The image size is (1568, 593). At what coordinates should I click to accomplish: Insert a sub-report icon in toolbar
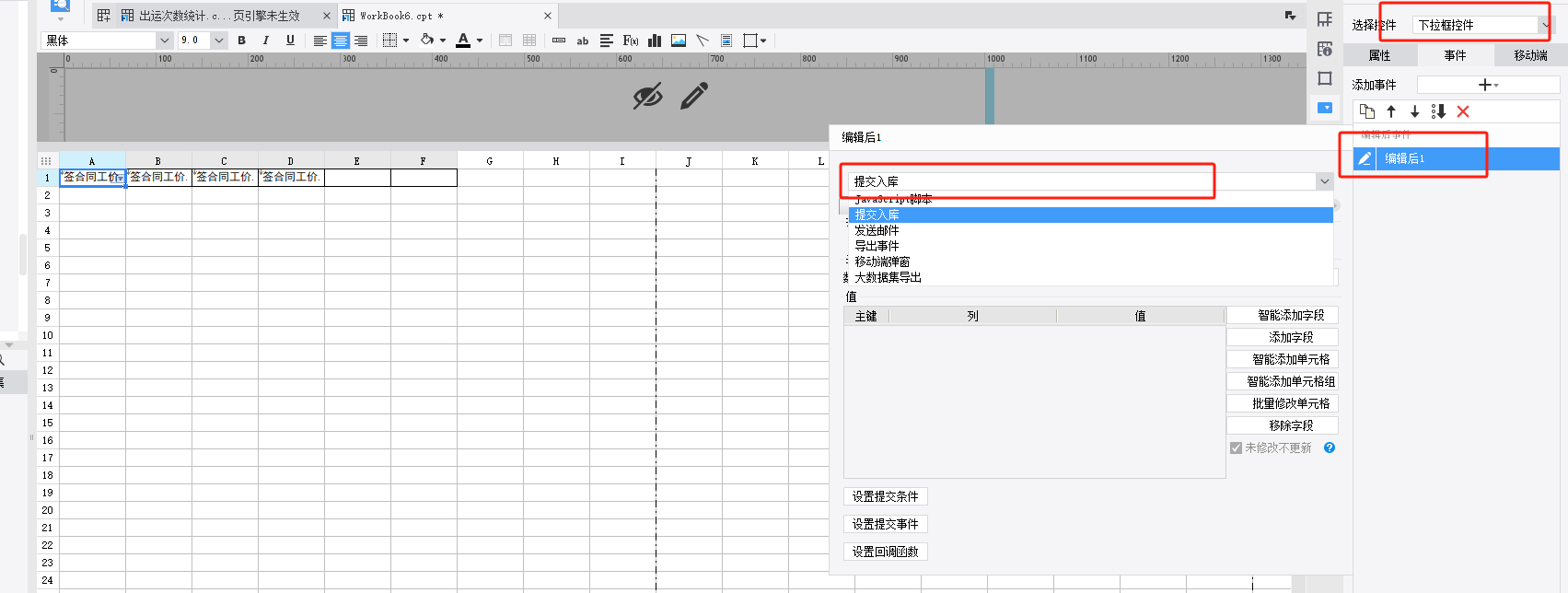[x=726, y=41]
